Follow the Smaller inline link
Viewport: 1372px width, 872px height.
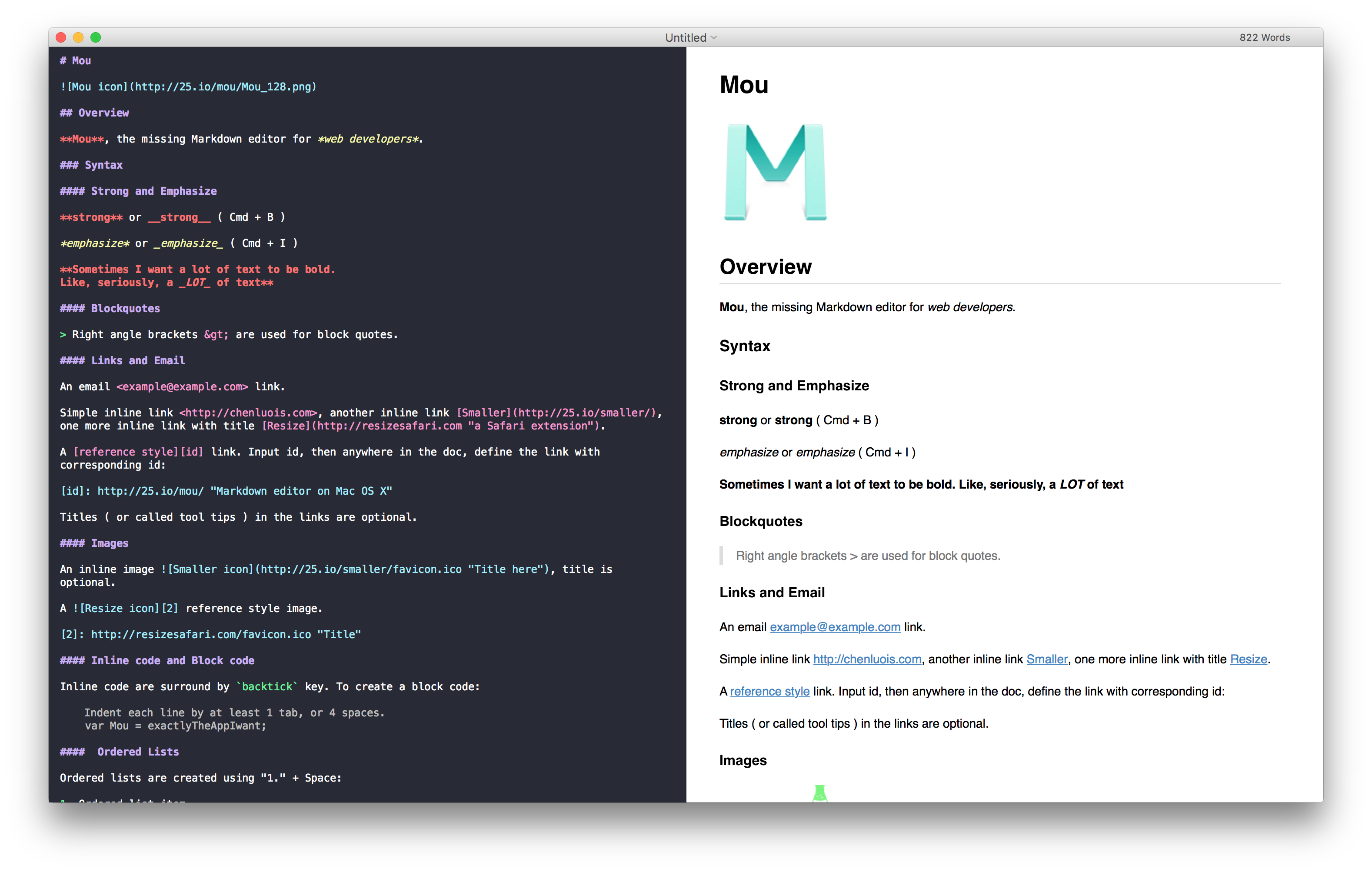[1047, 659]
